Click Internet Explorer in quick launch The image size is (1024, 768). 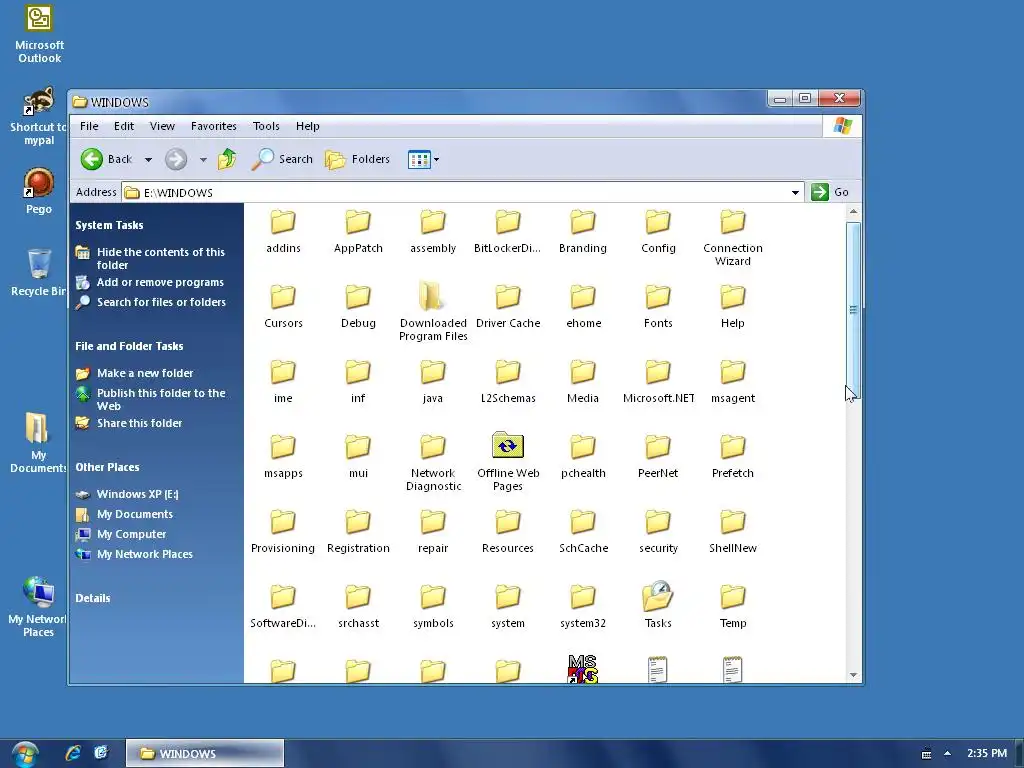[x=73, y=753]
